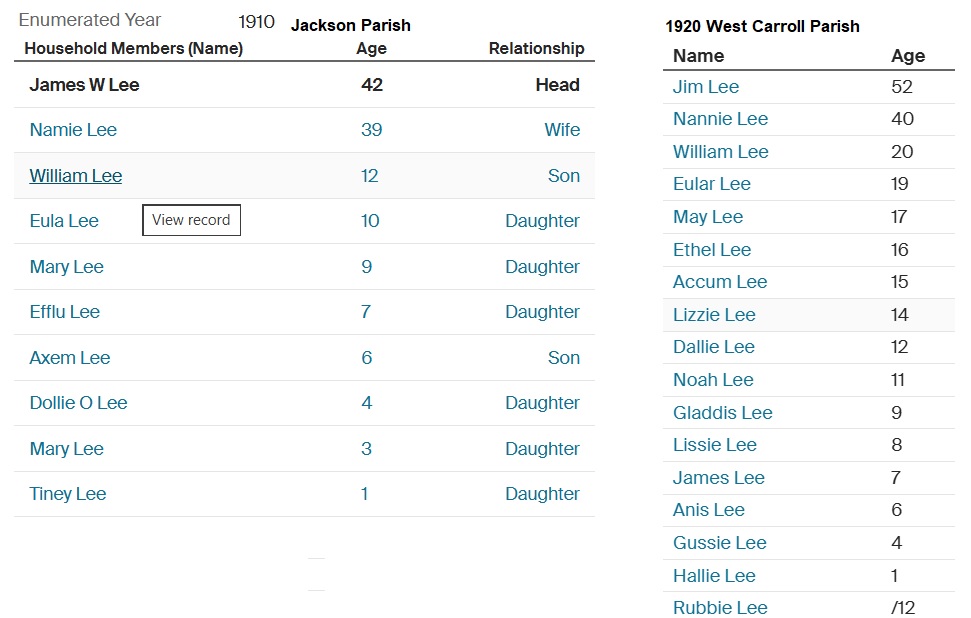Open Lizzie Lee's record
Viewport: 971px width, 618px height.
pos(714,315)
